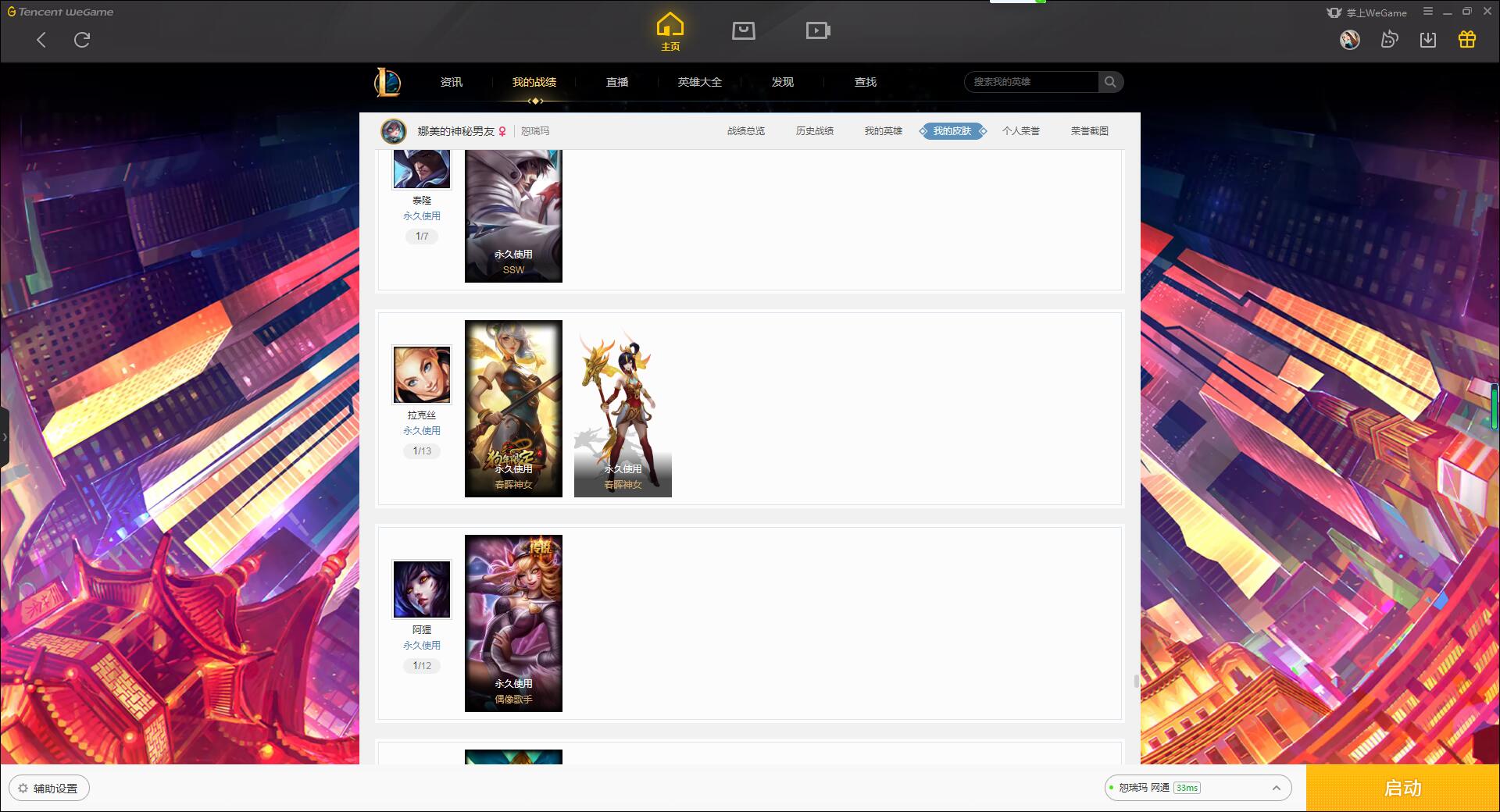This screenshot has height=812, width=1500.
Task: Open the 泰隆 SSW skin card
Action: coord(513,216)
